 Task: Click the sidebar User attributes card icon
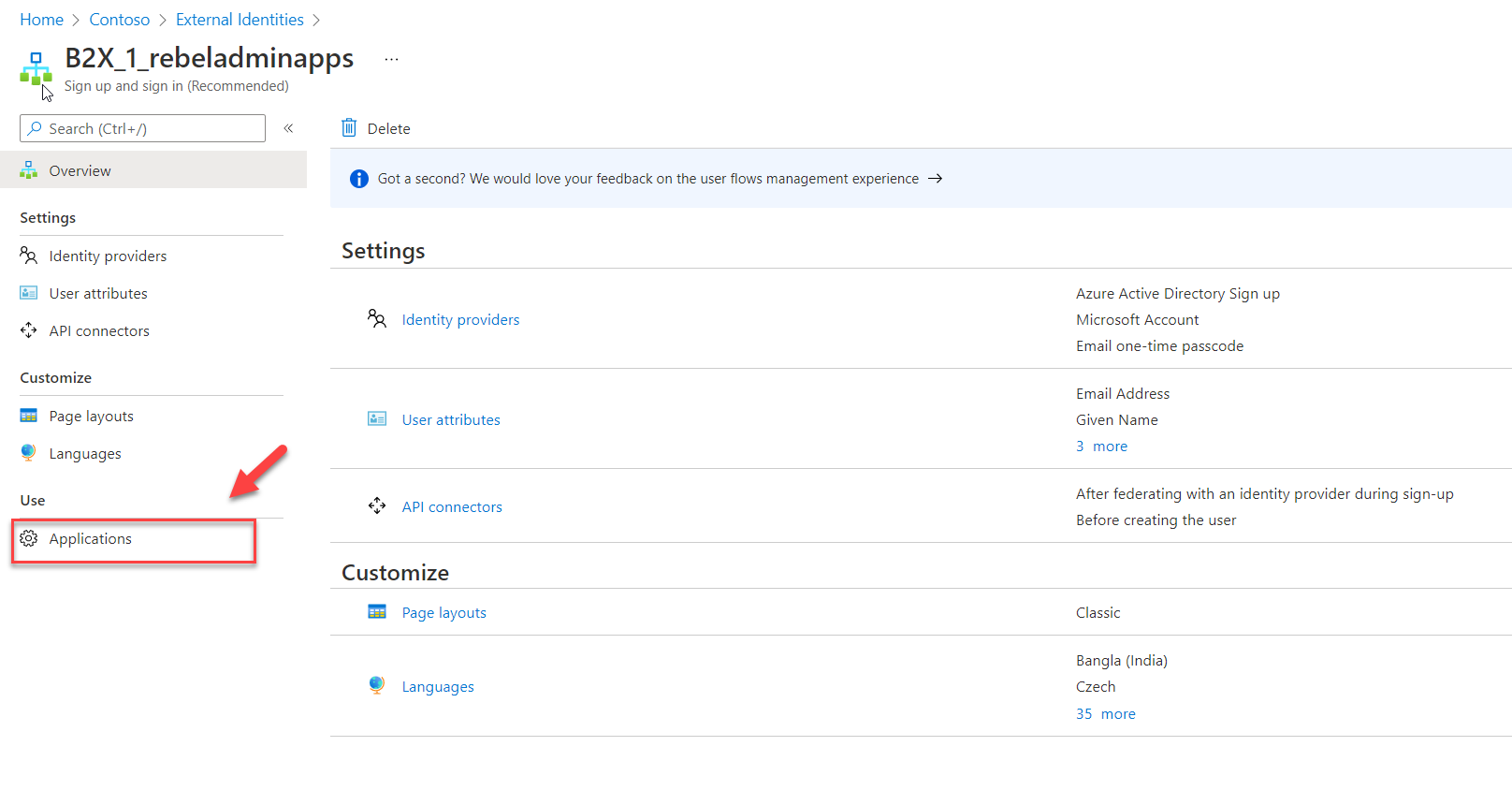click(29, 293)
